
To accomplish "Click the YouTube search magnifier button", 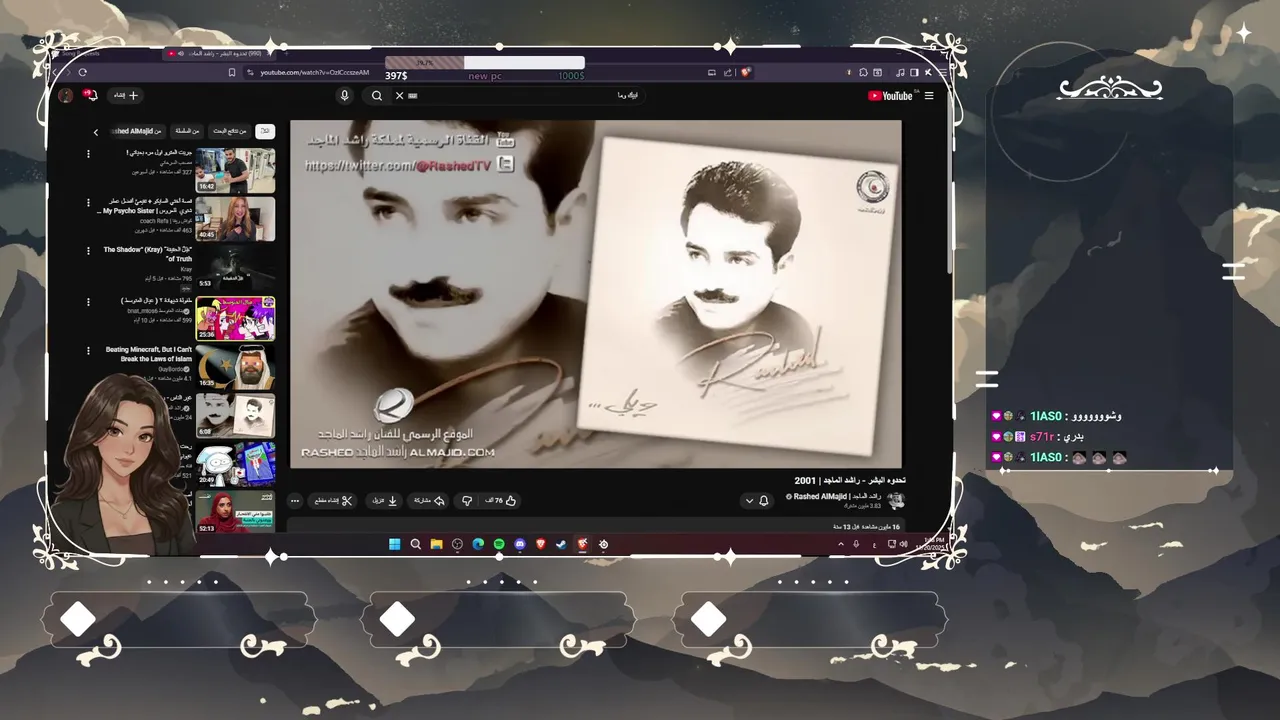I will click(376, 96).
